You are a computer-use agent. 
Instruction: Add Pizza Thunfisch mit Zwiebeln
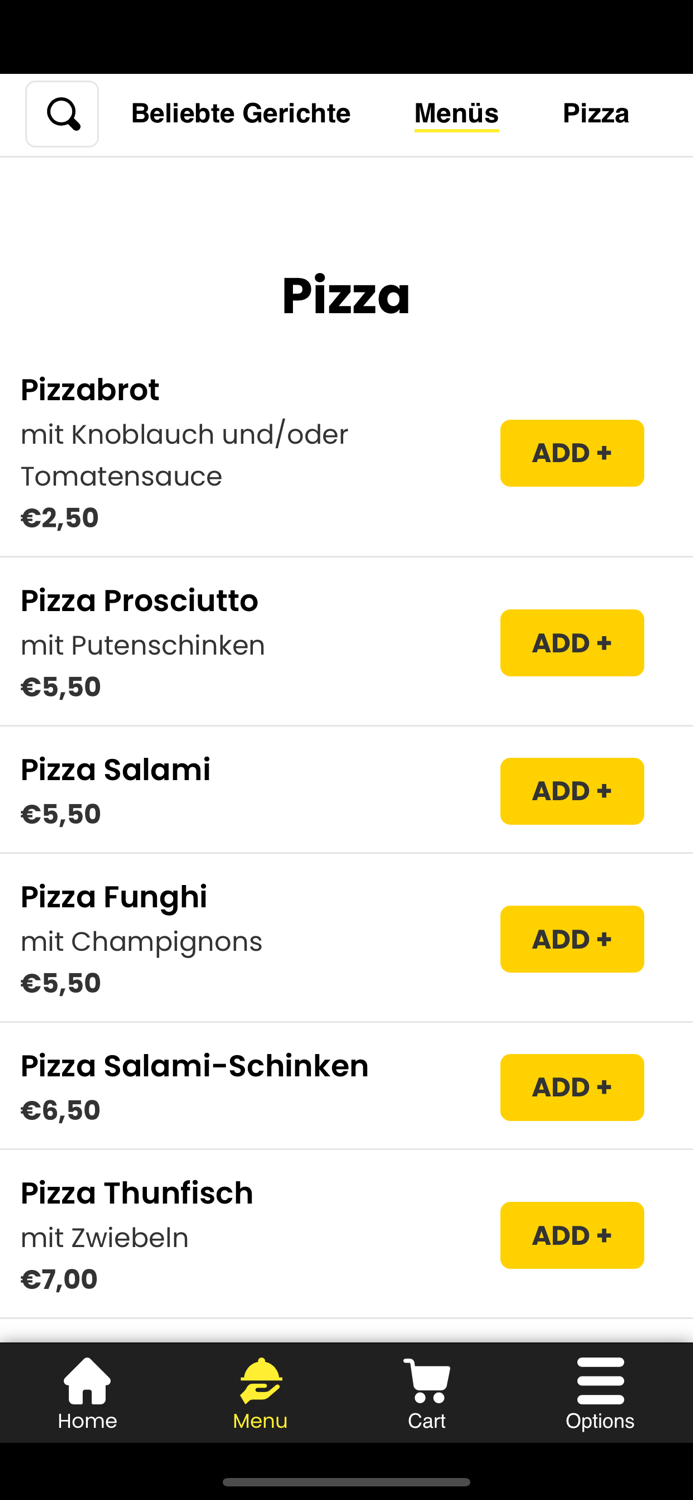[x=572, y=1235]
